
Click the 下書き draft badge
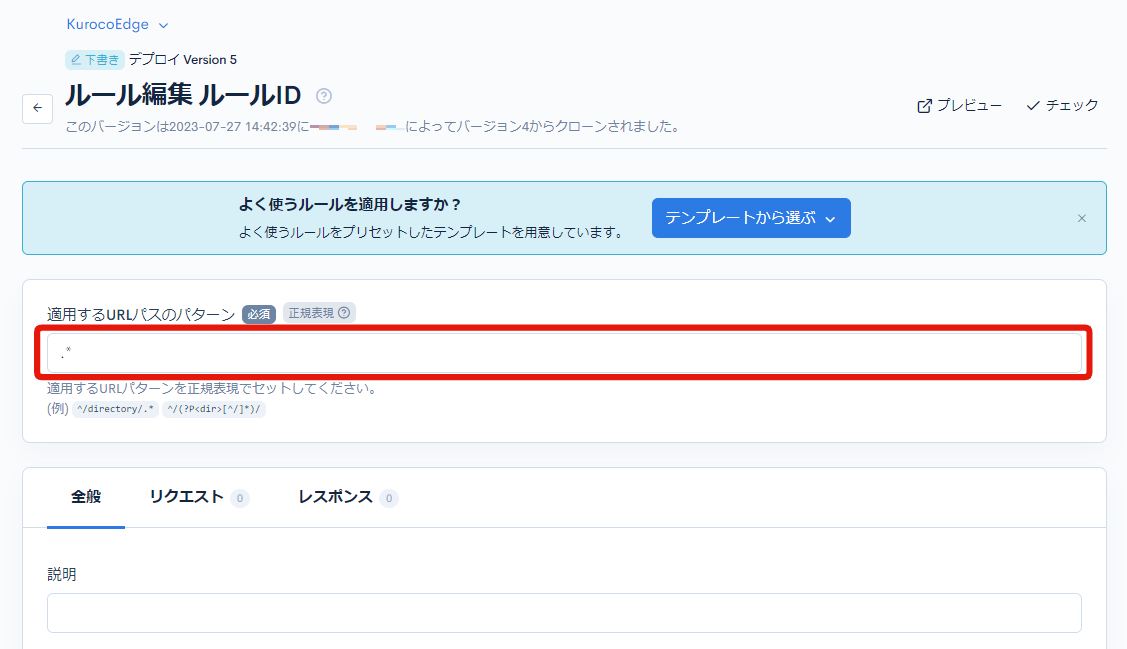click(x=95, y=60)
